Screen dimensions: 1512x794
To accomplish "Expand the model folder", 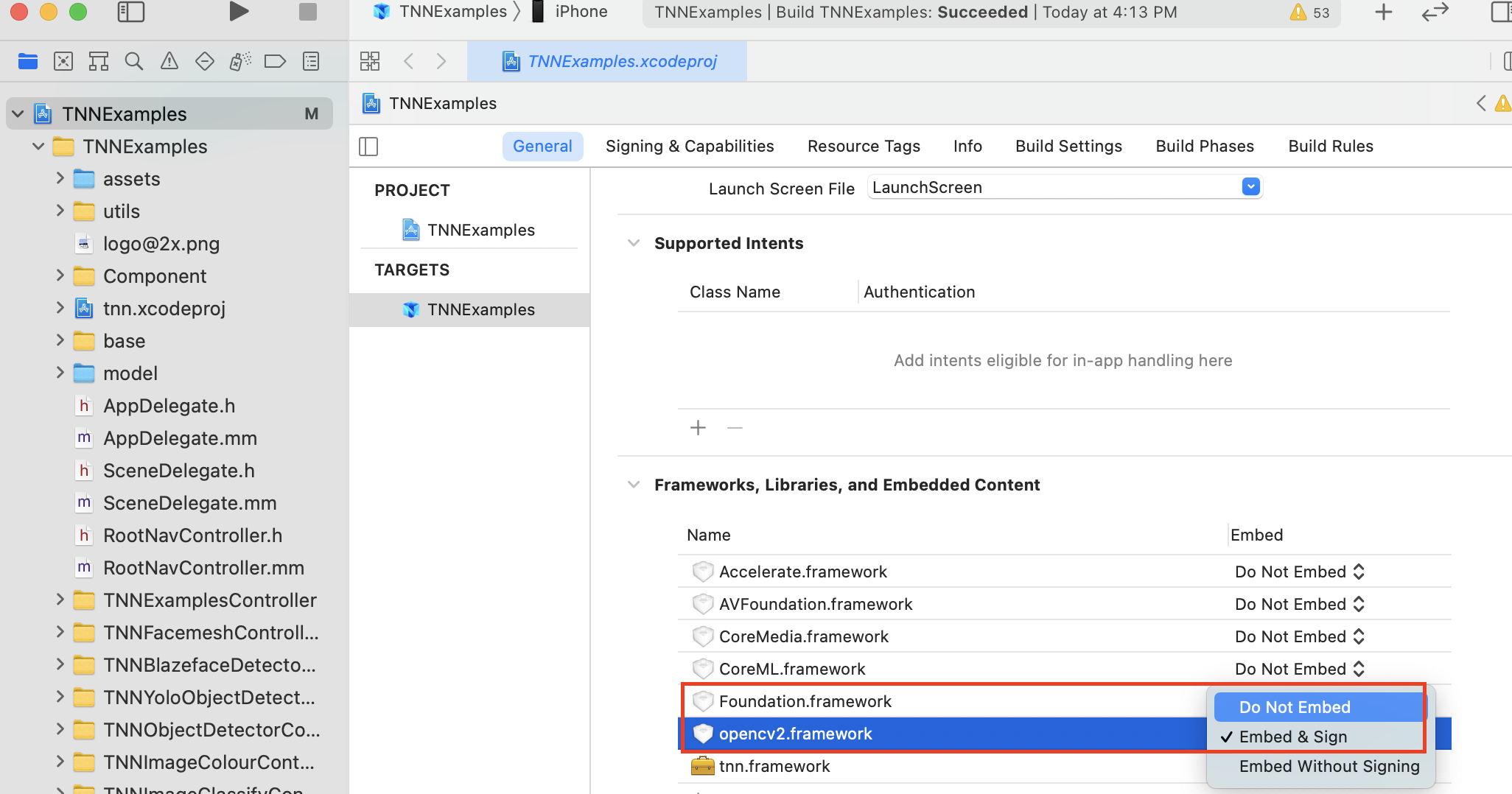I will tap(60, 373).
